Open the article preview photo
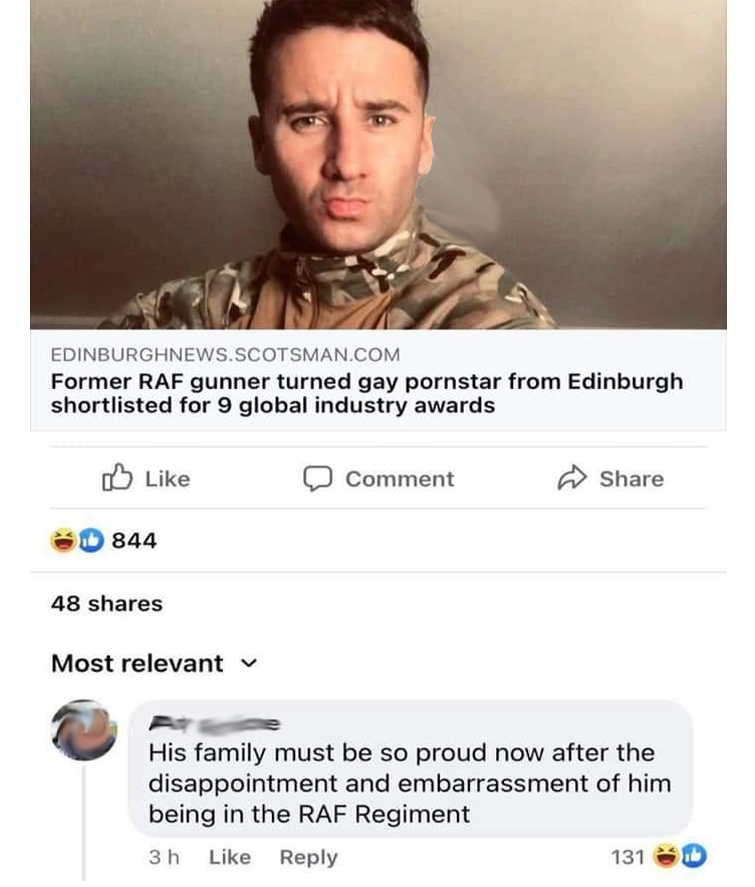Screen dimensions: 755x887 [377, 165]
